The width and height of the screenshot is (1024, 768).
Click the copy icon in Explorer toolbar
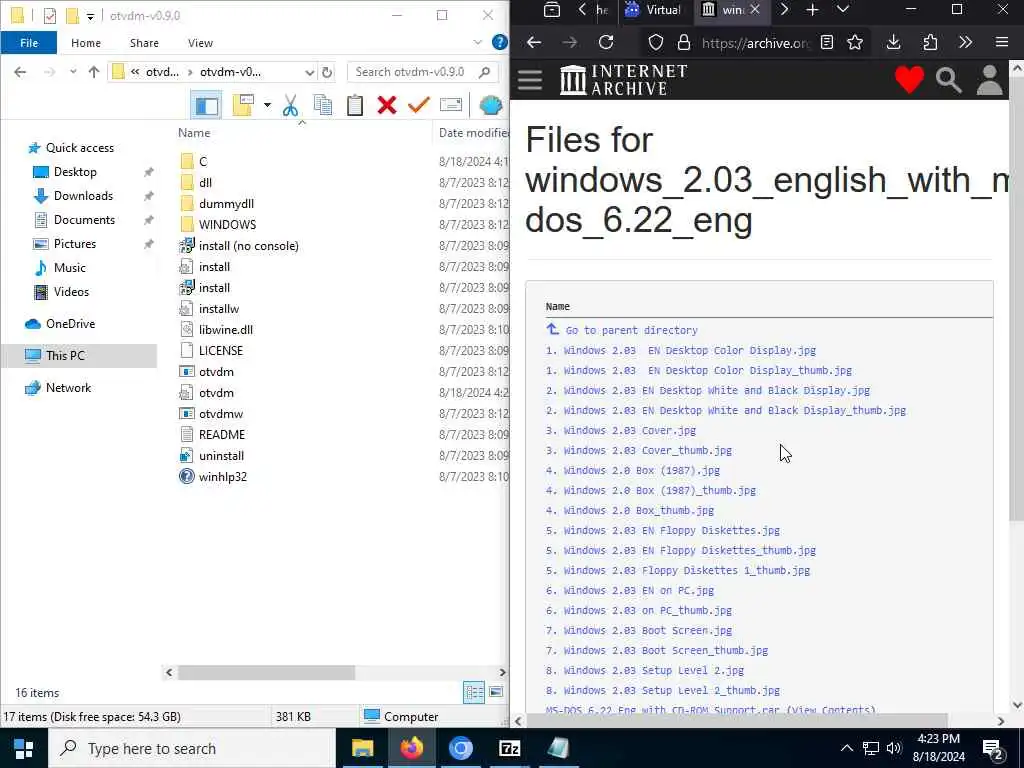(x=323, y=105)
